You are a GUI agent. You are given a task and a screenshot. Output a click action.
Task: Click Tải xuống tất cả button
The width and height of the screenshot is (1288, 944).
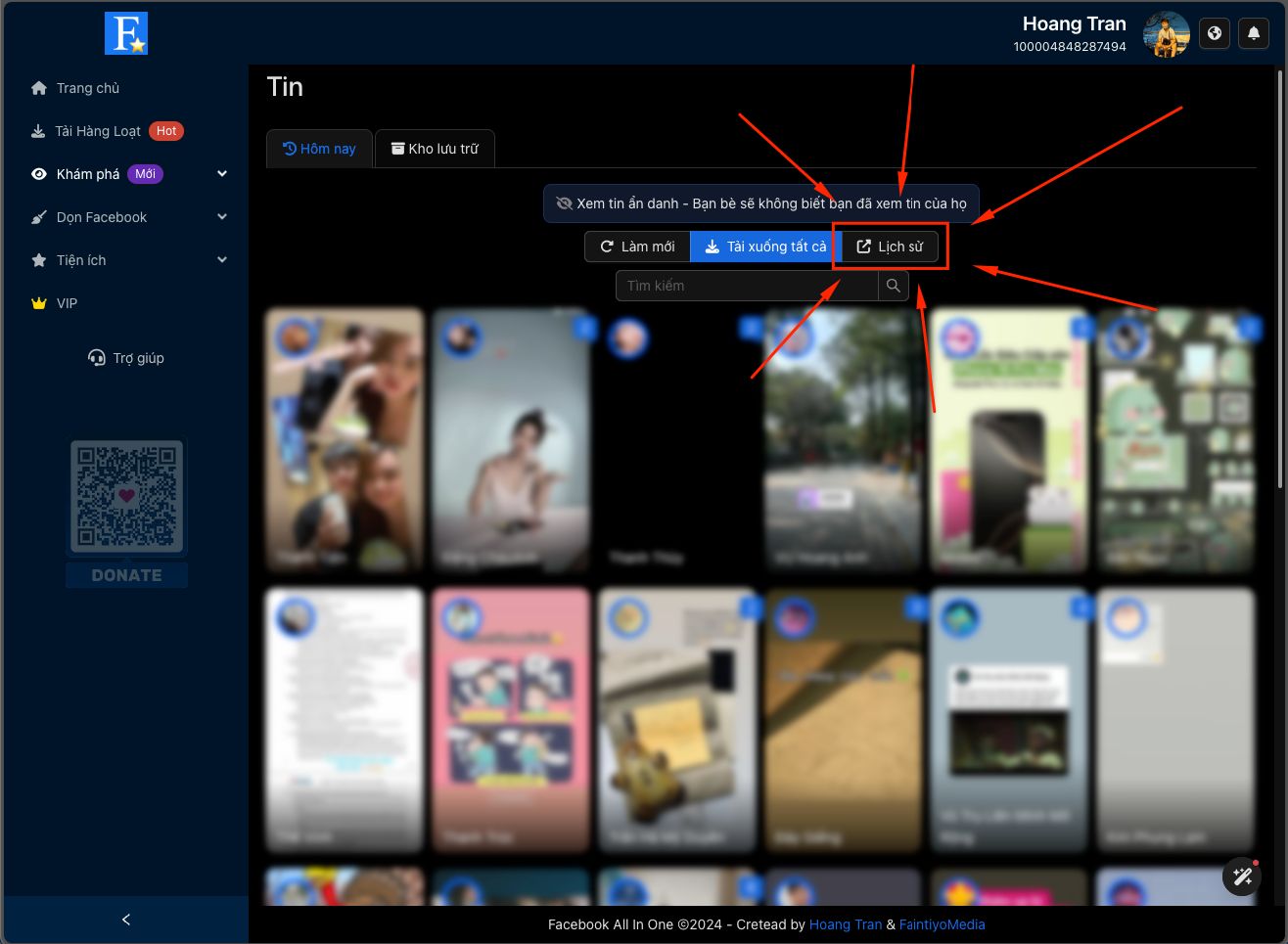tap(766, 247)
